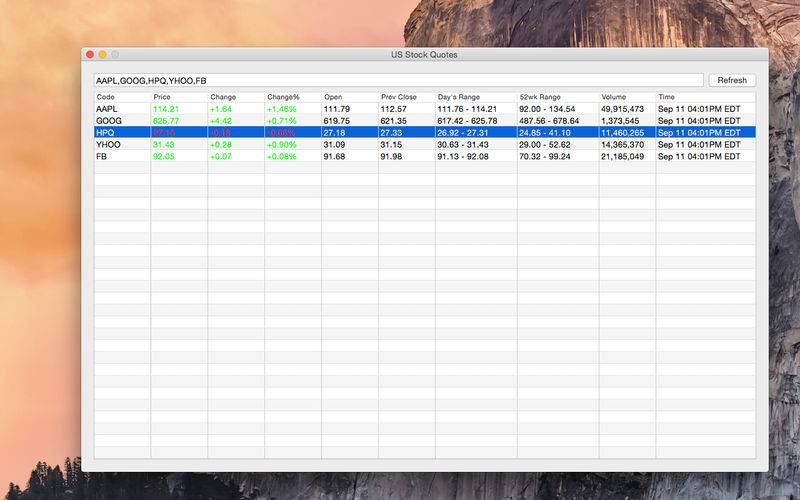Click YHOO change value +0.28

pos(221,144)
